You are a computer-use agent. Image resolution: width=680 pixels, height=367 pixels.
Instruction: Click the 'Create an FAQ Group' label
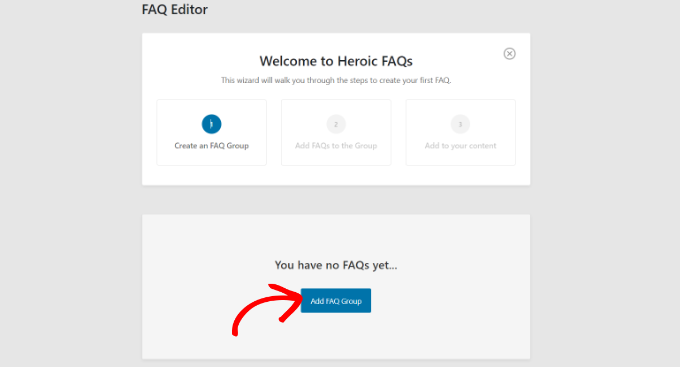(x=212, y=146)
